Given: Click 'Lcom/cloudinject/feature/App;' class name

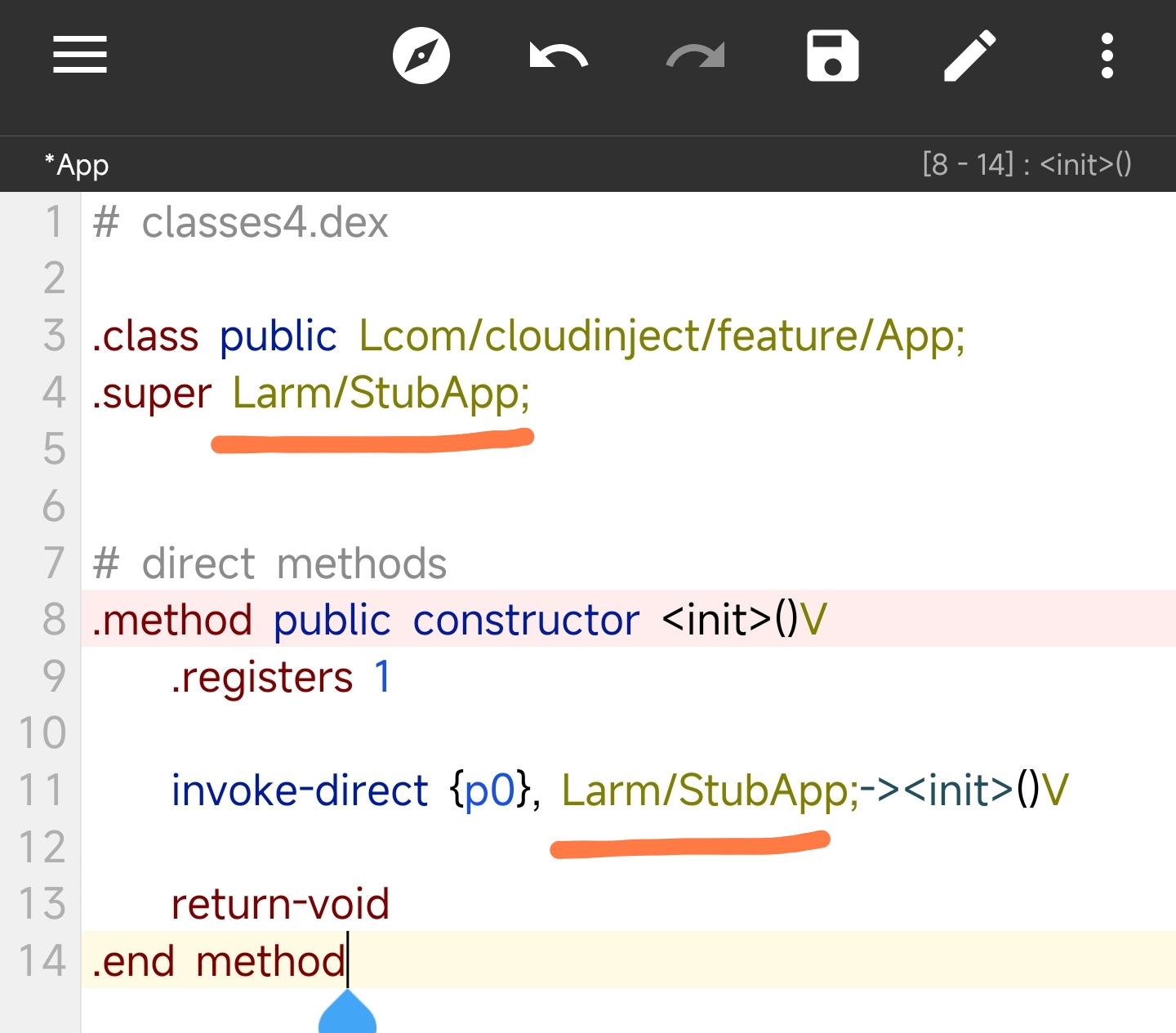Looking at the screenshot, I should (661, 336).
